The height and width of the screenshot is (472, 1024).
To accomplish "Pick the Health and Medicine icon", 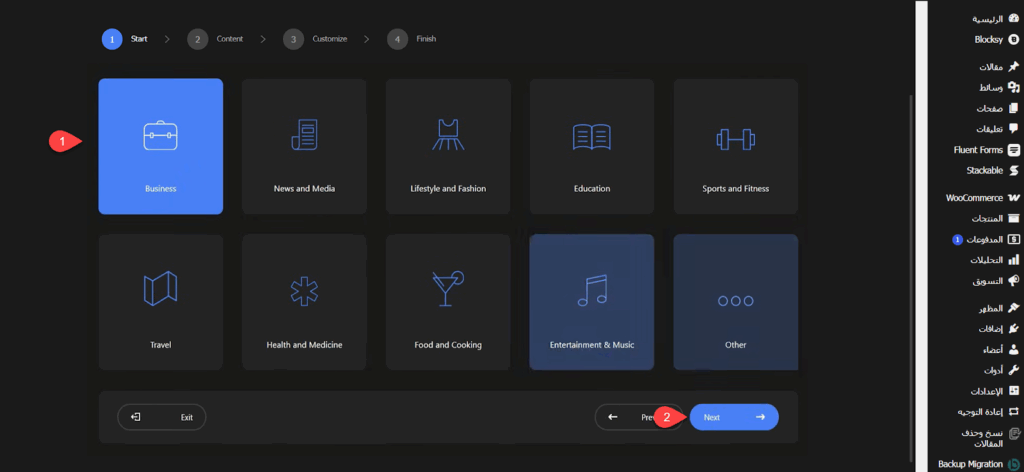I will pos(304,291).
